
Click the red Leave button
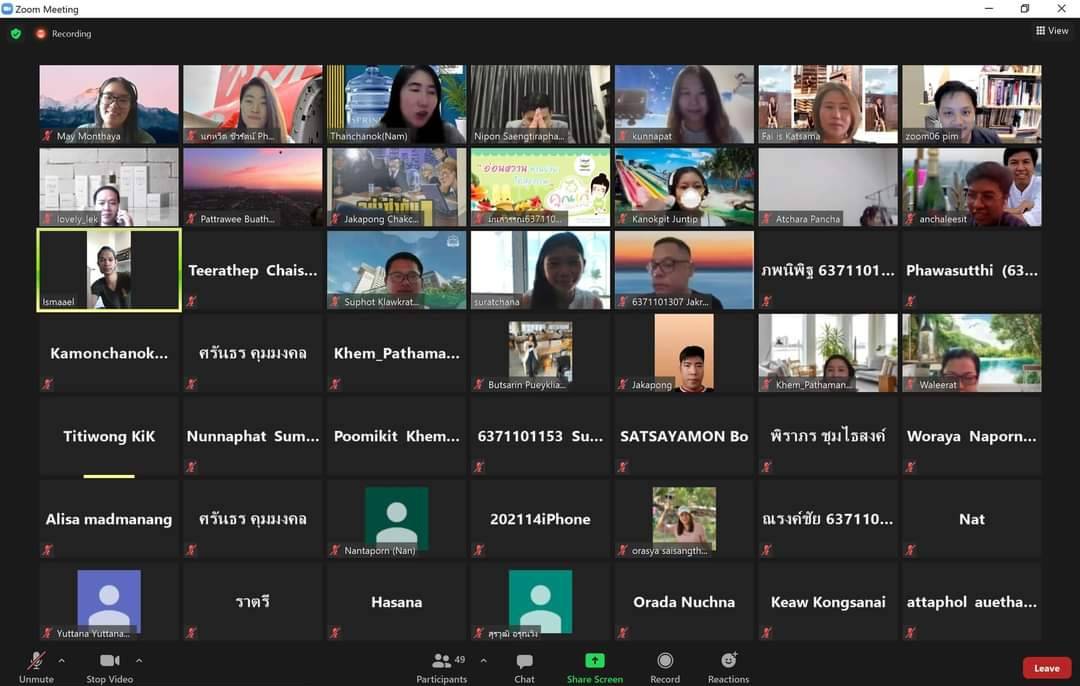click(x=1046, y=668)
